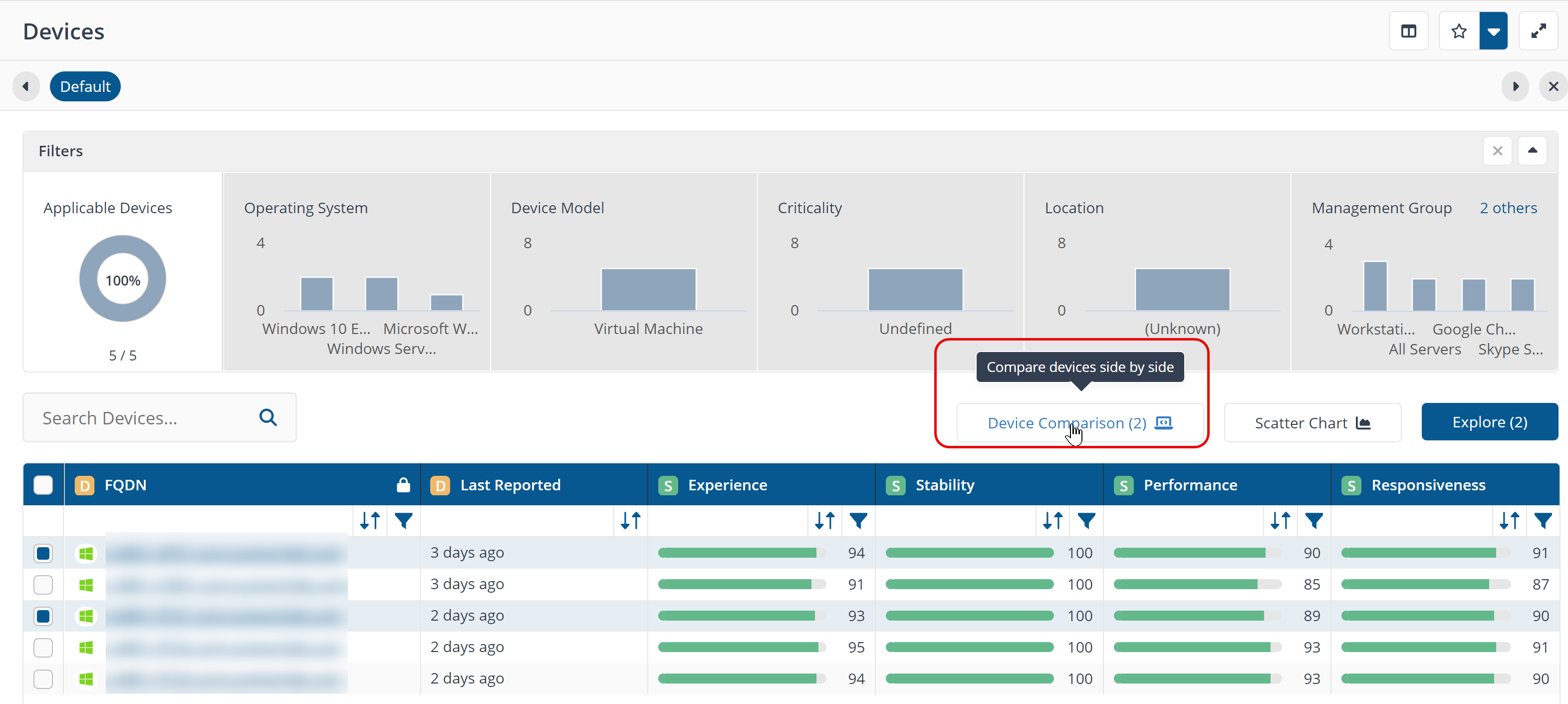Toggle the select-all header checkbox
This screenshot has width=1568, height=704.
click(43, 485)
